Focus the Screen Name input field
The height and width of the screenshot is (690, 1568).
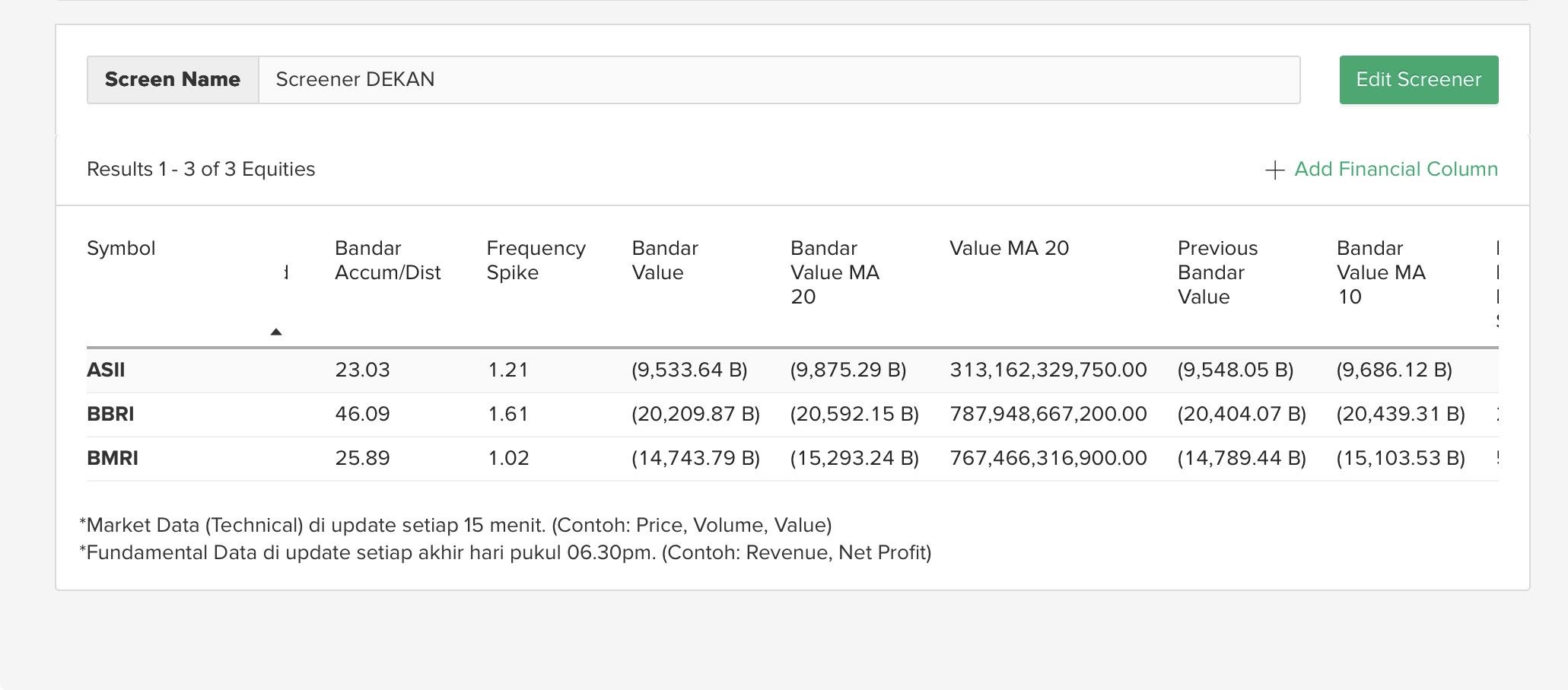(x=778, y=80)
